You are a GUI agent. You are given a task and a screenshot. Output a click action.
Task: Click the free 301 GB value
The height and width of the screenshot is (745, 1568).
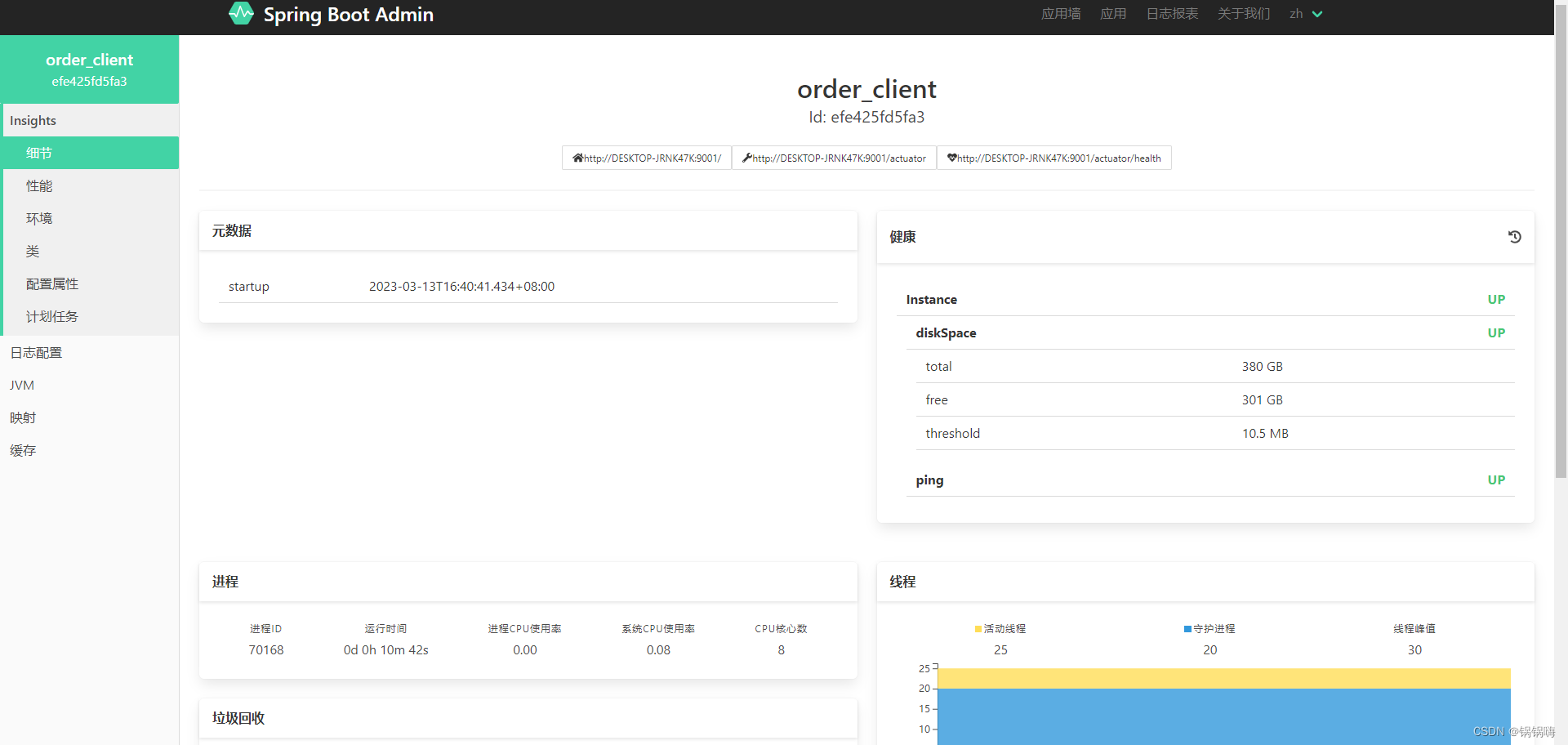coord(1262,399)
